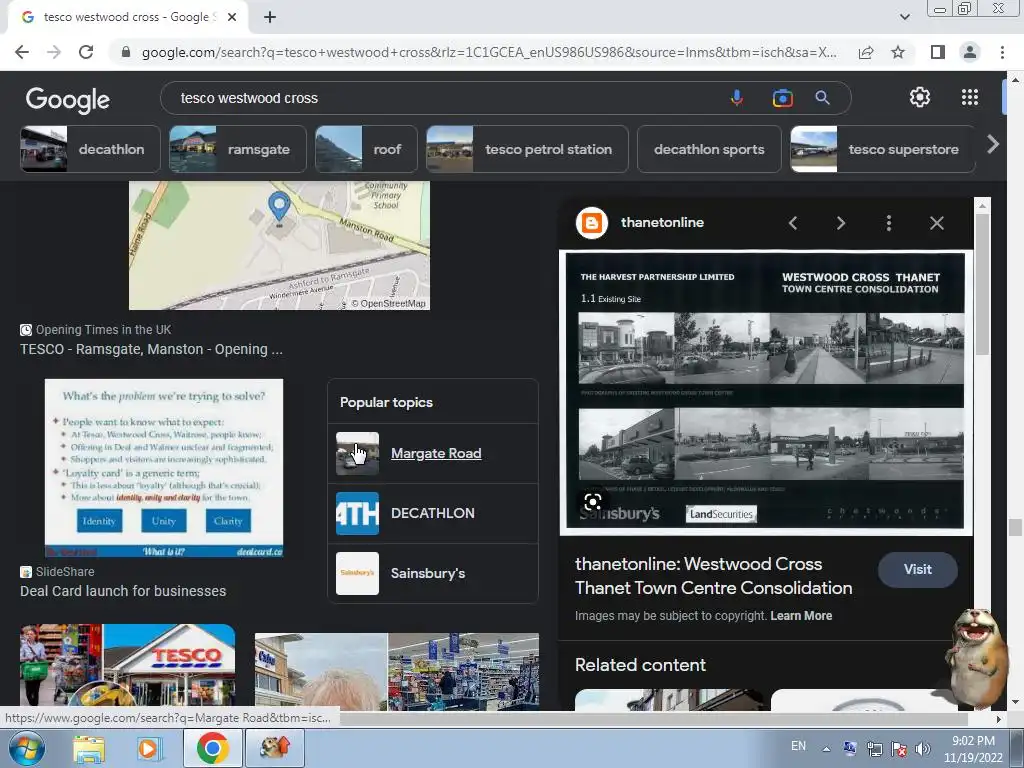The height and width of the screenshot is (768, 1024).
Task: Click the magnifier search button
Action: coord(822,98)
